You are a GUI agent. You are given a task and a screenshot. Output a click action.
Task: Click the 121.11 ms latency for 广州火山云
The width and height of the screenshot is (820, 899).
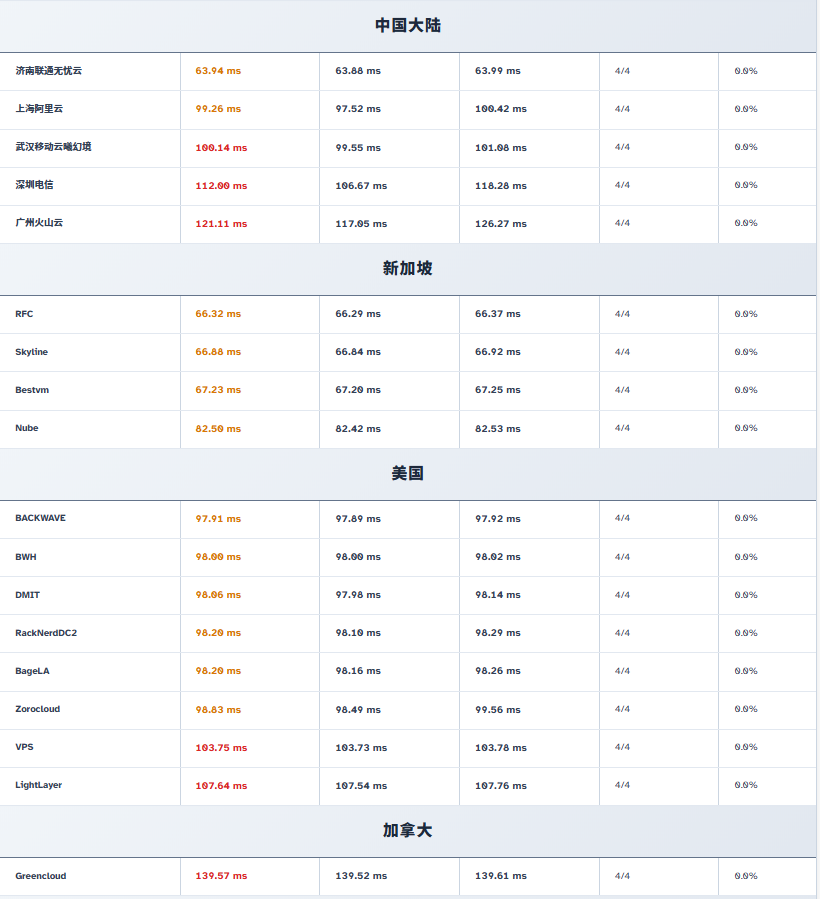[x=221, y=224]
